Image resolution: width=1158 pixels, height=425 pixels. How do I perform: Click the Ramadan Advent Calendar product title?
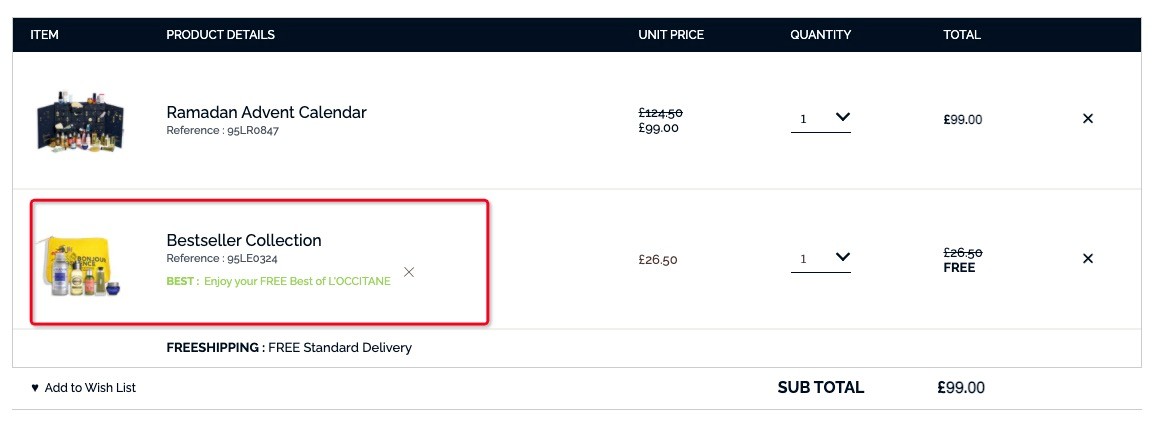point(267,112)
